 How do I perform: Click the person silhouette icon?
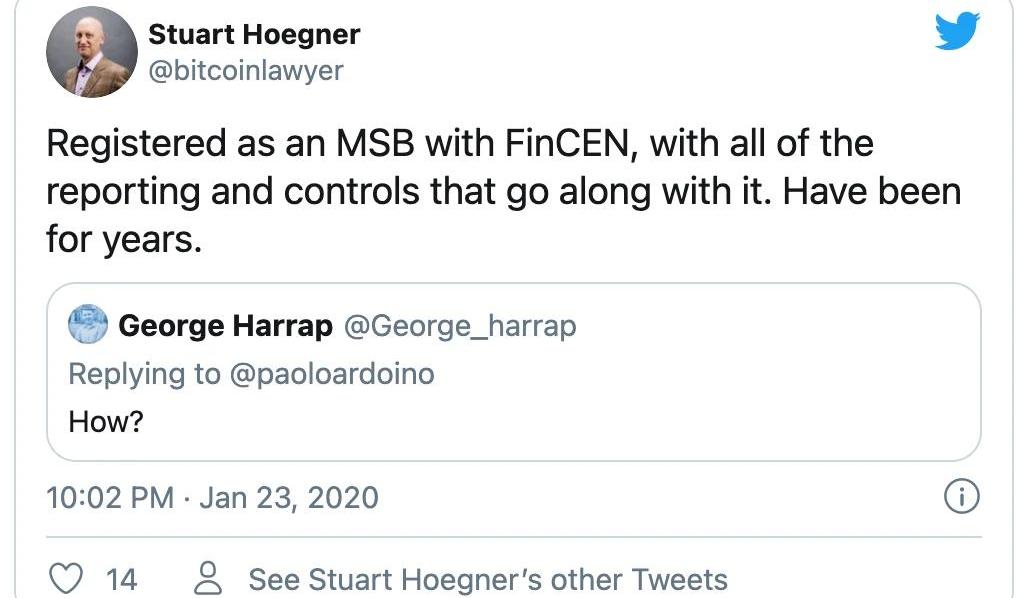click(208, 579)
